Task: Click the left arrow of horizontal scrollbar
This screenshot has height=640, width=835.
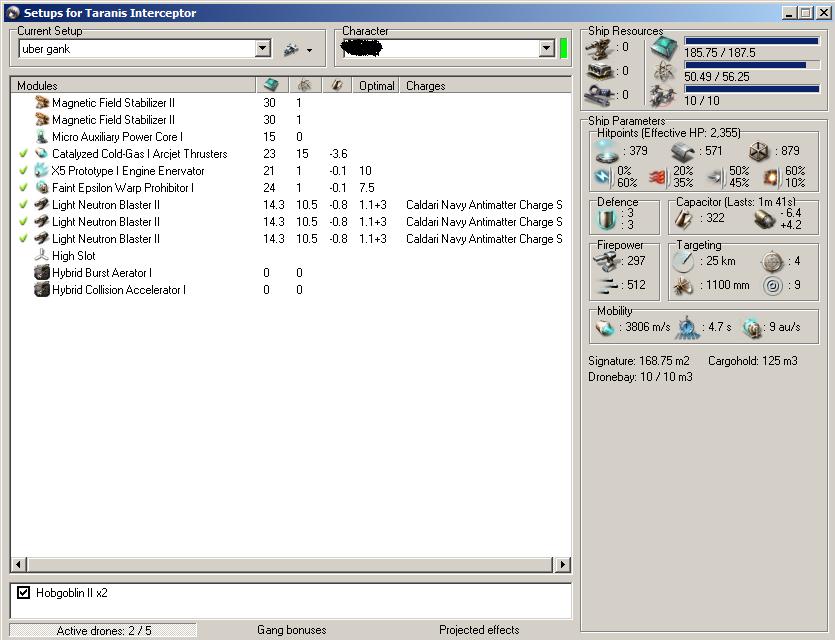Action: (x=18, y=564)
